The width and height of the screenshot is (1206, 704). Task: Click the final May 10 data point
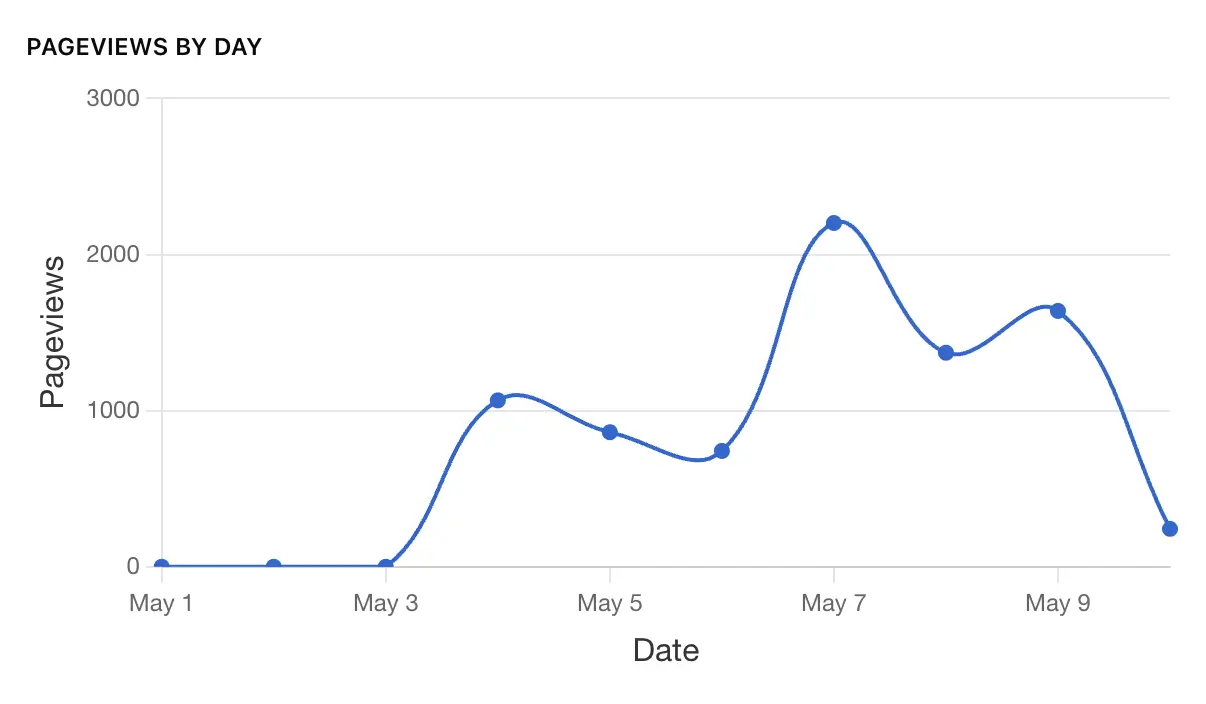click(x=1170, y=529)
